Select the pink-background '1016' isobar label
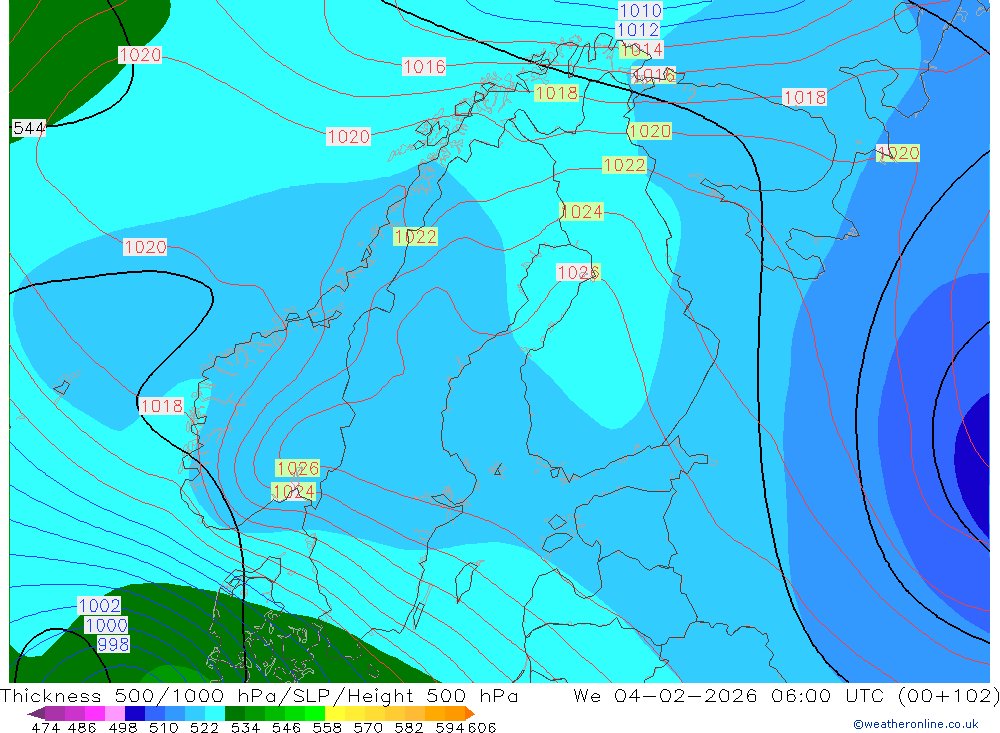This screenshot has width=1000, height=733. (x=424, y=66)
